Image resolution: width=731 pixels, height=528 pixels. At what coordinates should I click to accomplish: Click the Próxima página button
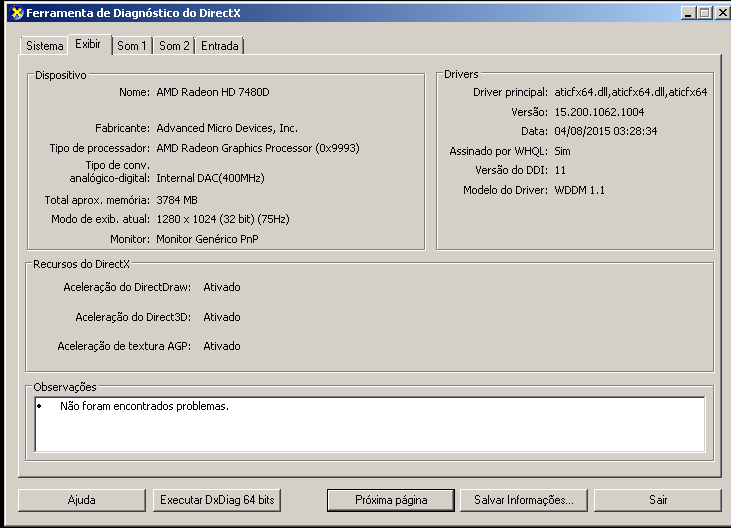391,500
